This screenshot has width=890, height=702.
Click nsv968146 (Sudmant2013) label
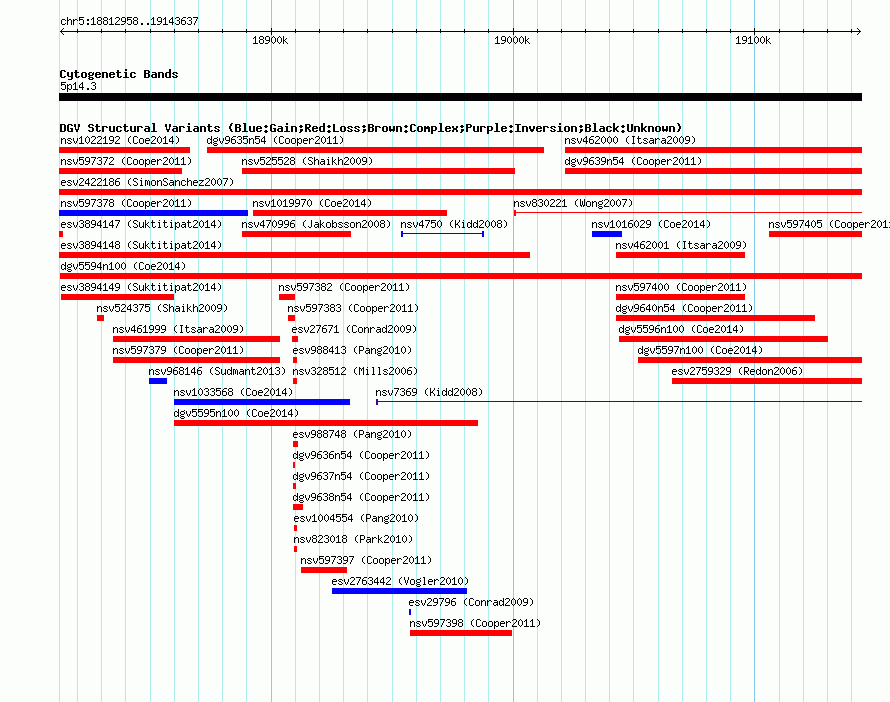[217, 371]
